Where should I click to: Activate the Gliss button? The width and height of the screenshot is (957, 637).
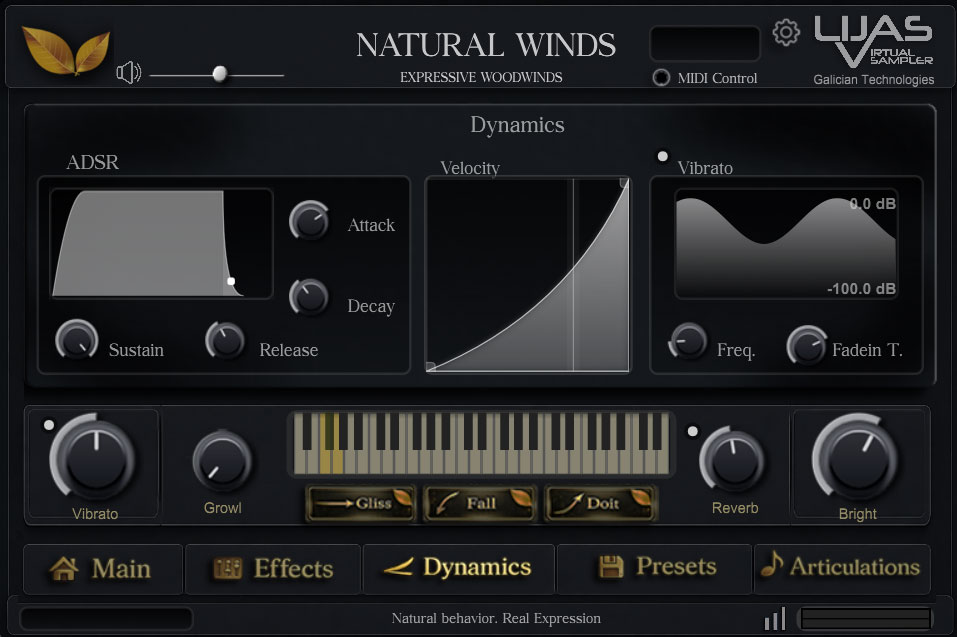(361, 503)
